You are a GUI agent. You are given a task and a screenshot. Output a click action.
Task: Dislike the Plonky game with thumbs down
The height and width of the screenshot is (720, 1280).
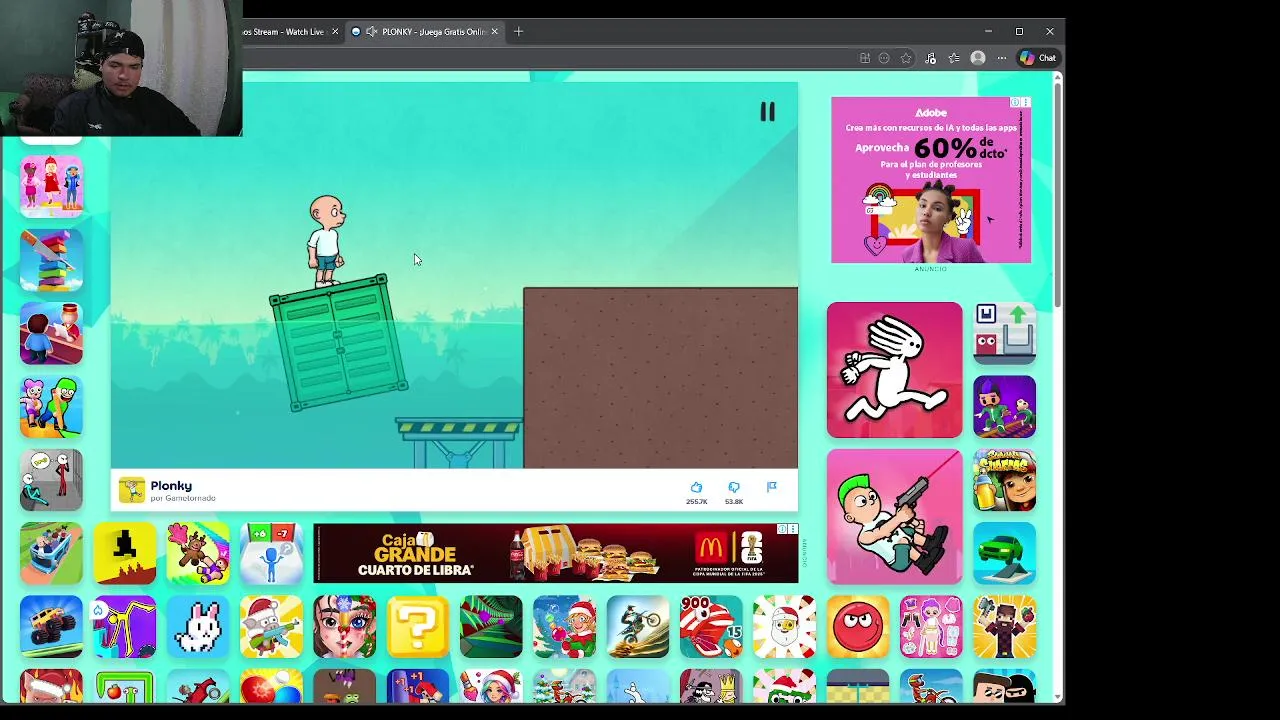tap(734, 487)
